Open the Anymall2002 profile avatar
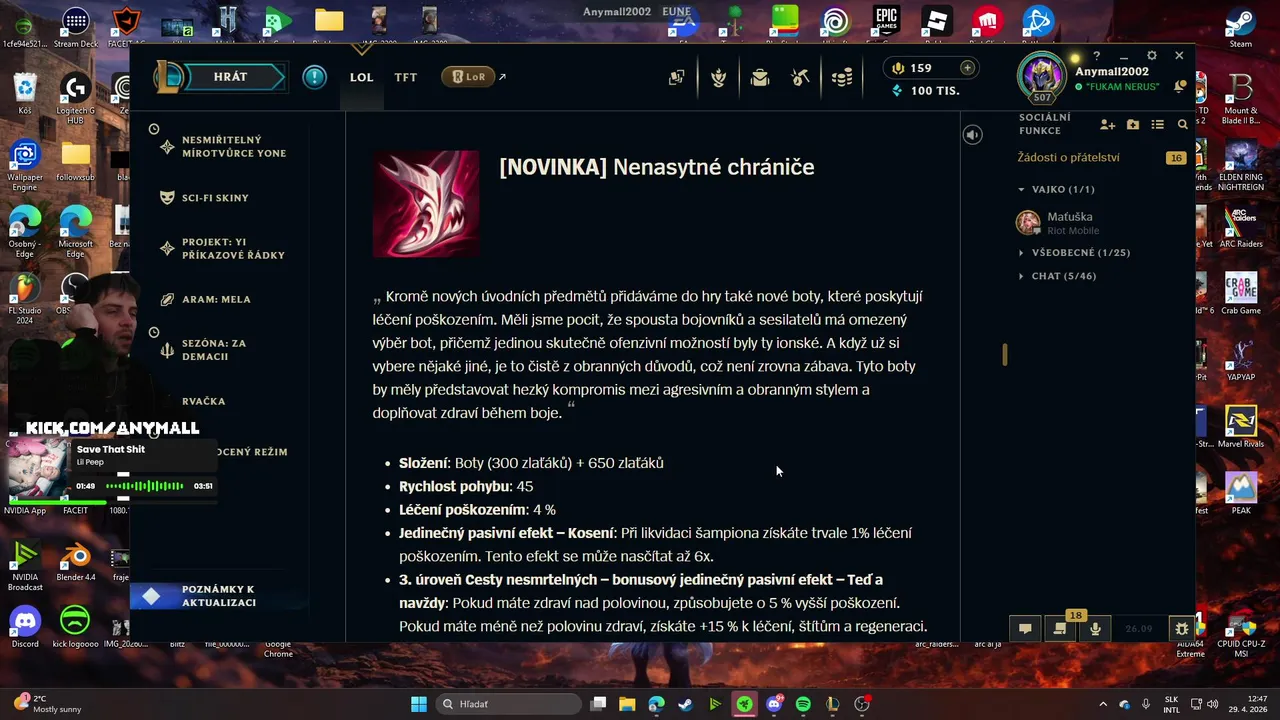1280x720 pixels. click(x=1042, y=77)
